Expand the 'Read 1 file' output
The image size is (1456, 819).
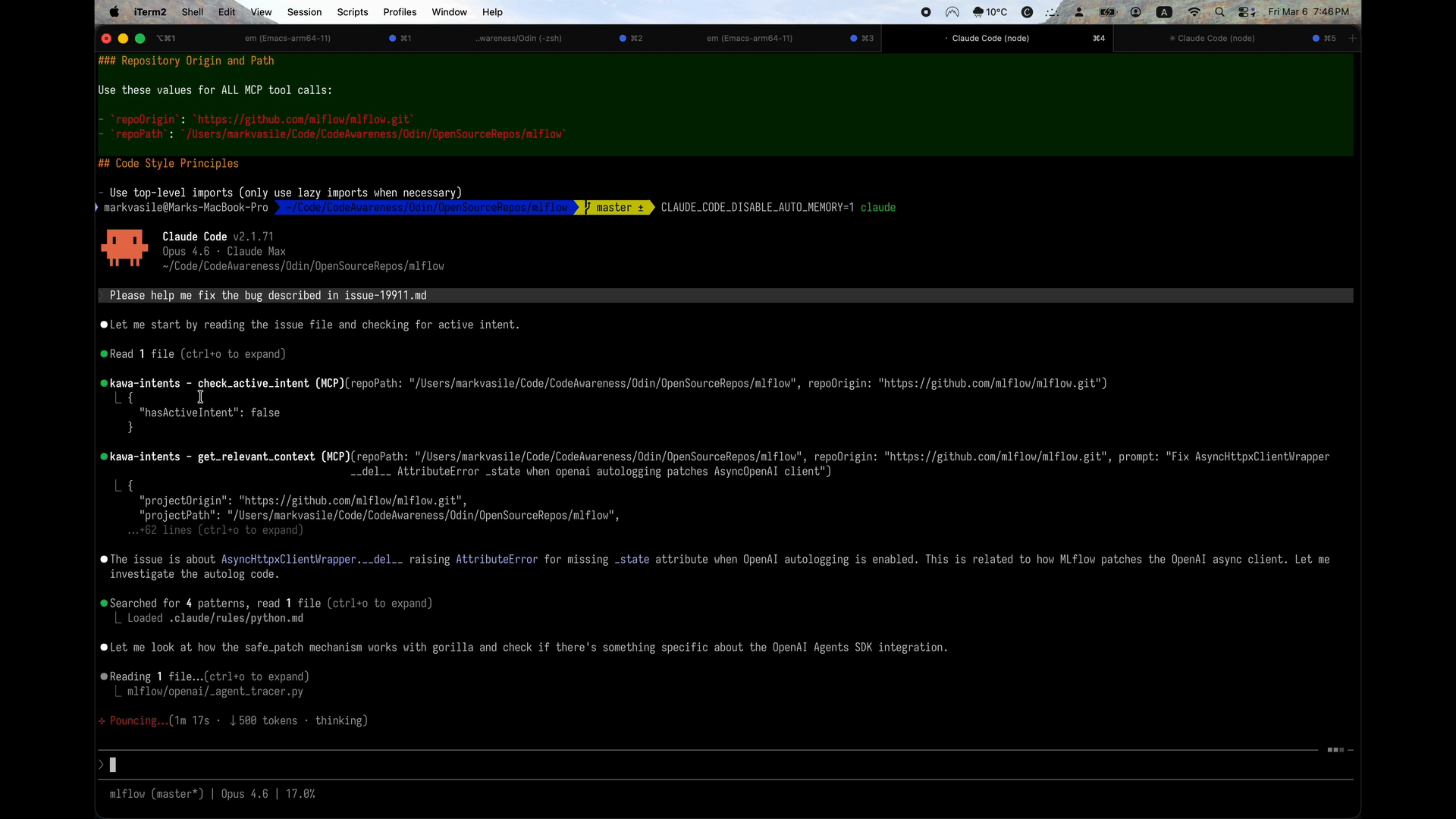198,354
